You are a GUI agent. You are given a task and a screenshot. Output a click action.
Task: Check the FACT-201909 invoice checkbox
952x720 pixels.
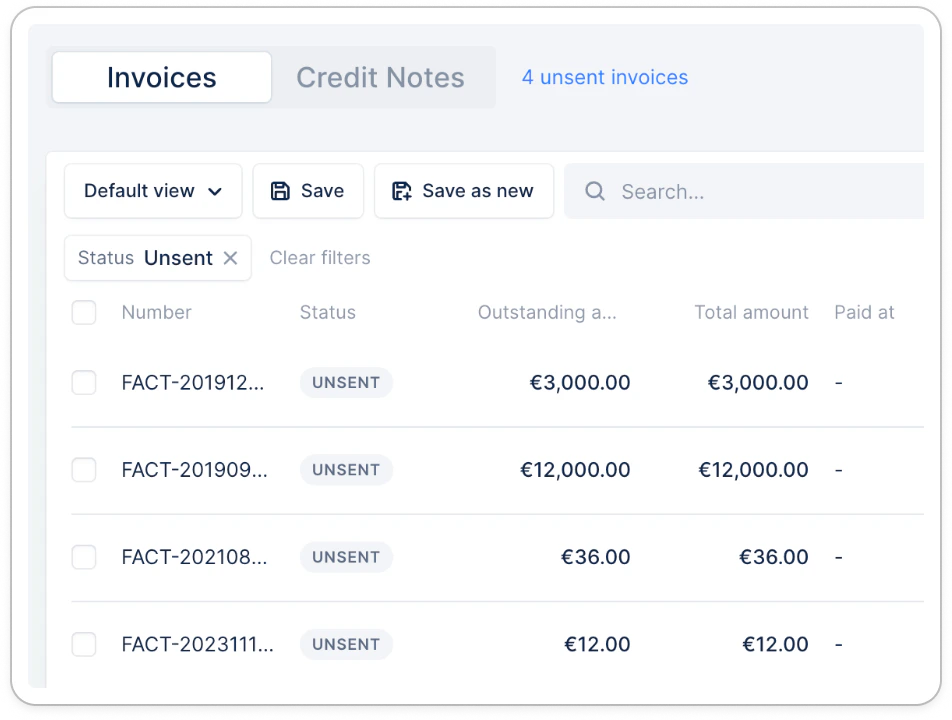click(x=84, y=470)
